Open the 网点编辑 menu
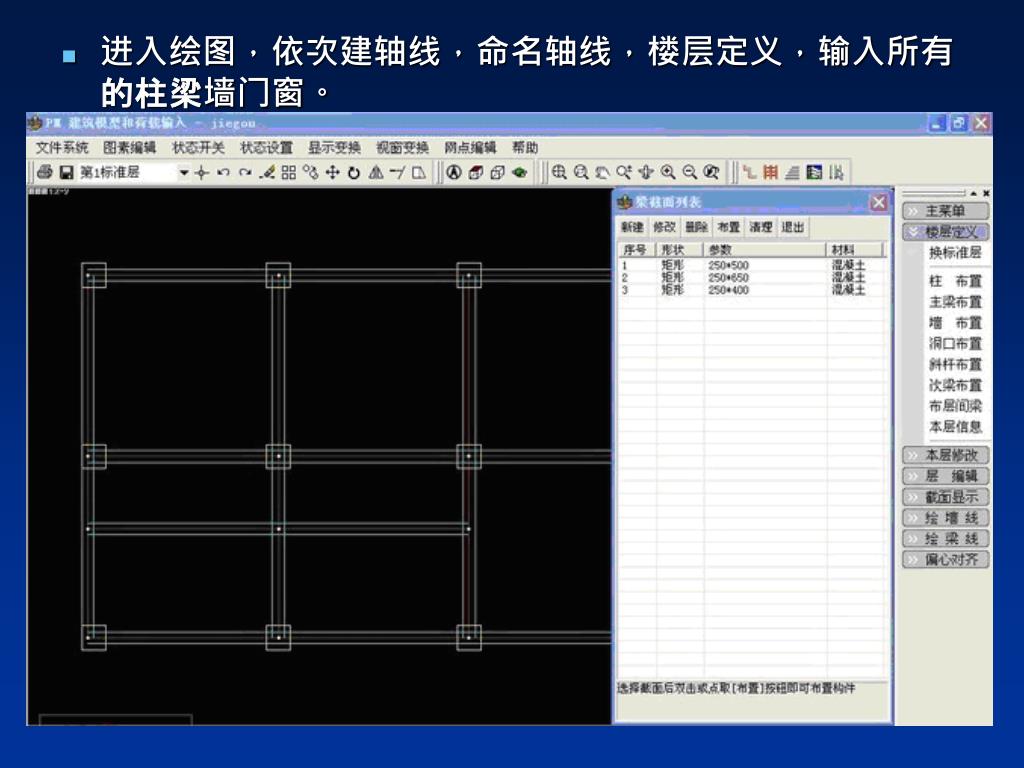 point(470,148)
